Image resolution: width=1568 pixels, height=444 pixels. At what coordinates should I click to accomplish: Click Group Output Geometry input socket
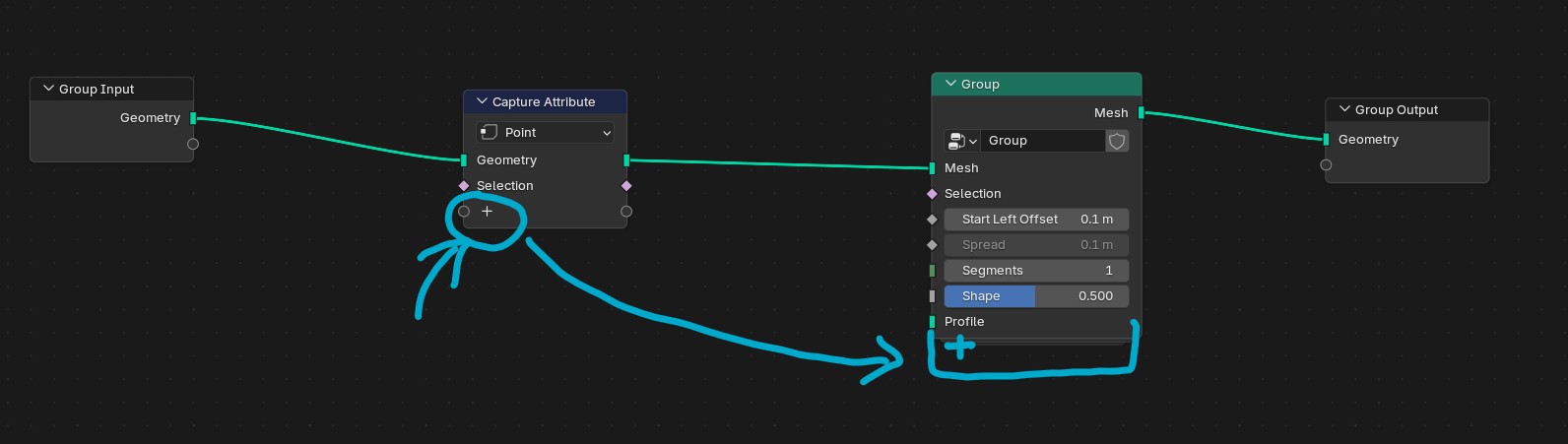pos(1326,140)
